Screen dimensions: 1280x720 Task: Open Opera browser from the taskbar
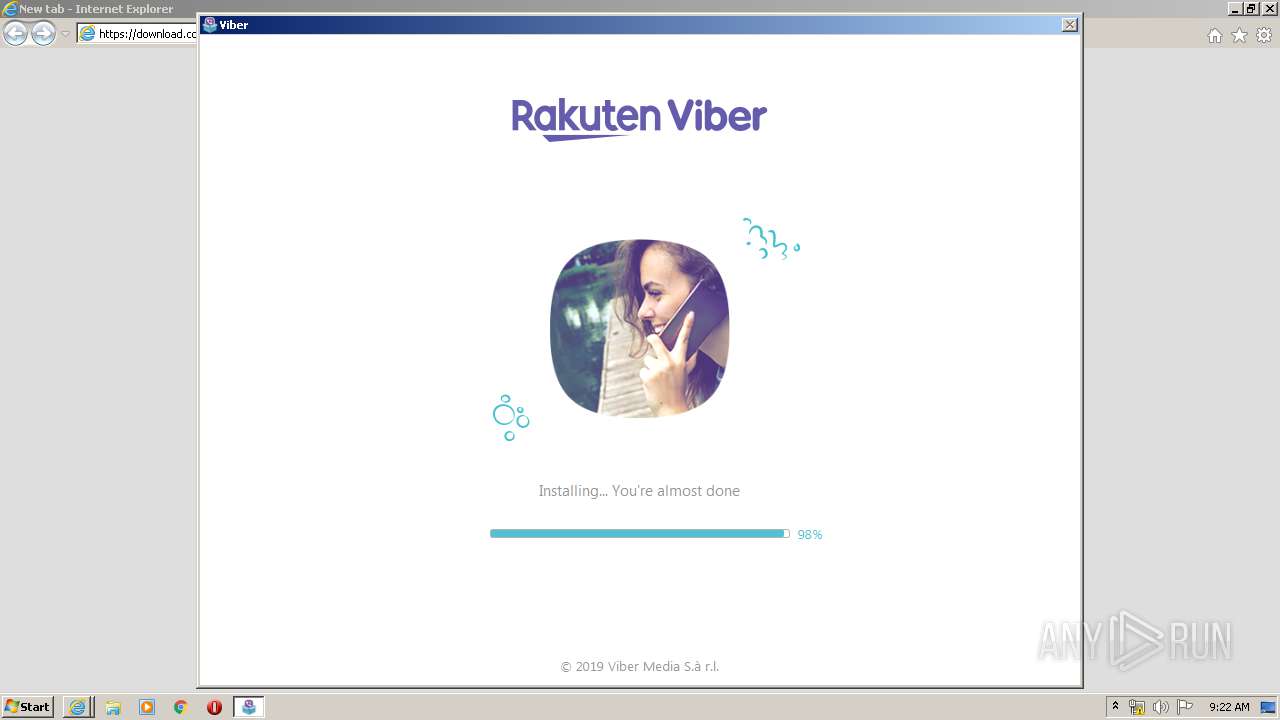(214, 707)
